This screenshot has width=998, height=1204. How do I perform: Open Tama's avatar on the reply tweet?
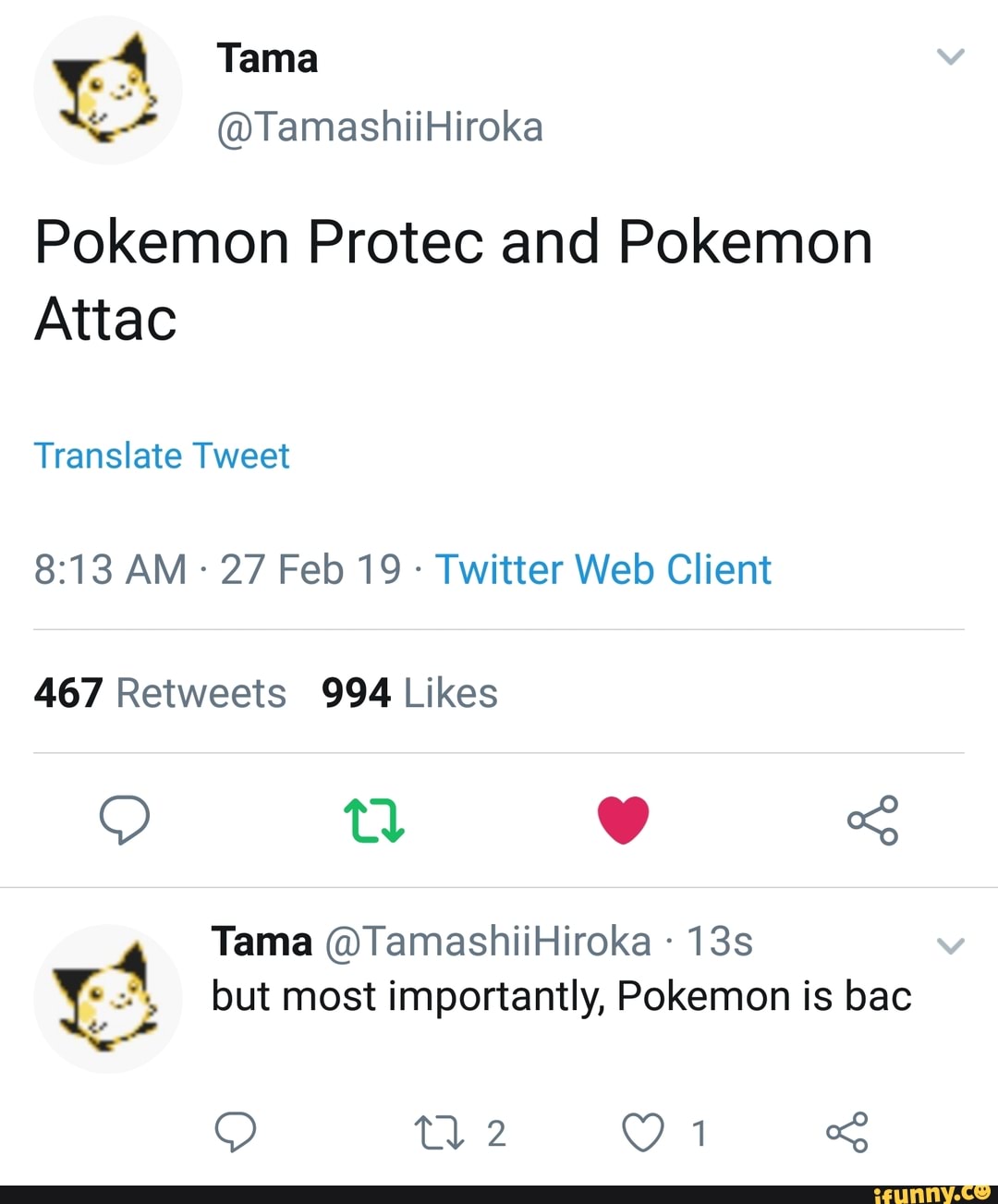[x=107, y=999]
